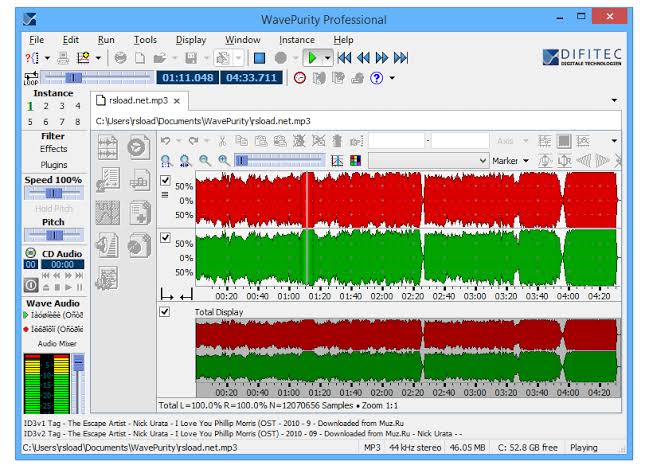Open the Tools menu
Image resolution: width=649 pixels, height=473 pixels.
(x=145, y=40)
